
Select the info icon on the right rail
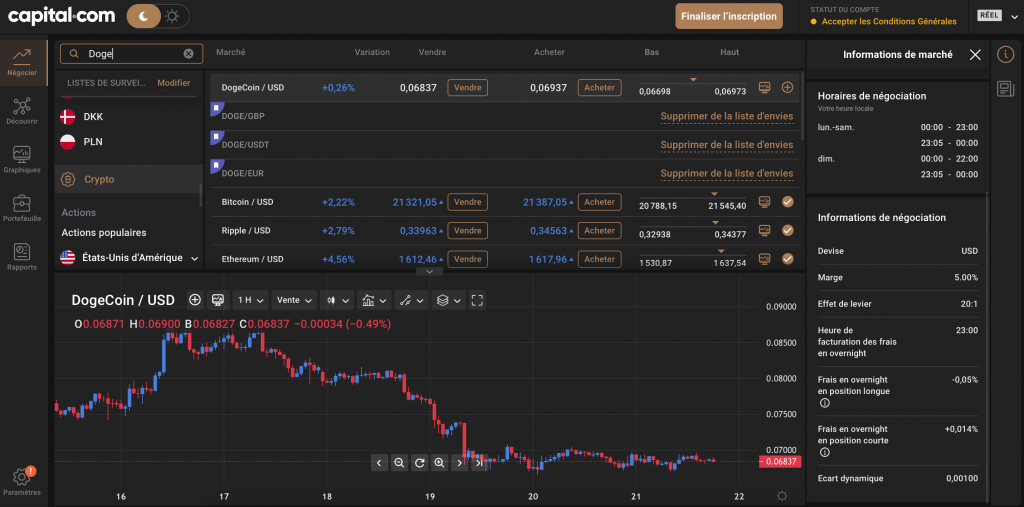tap(1006, 55)
